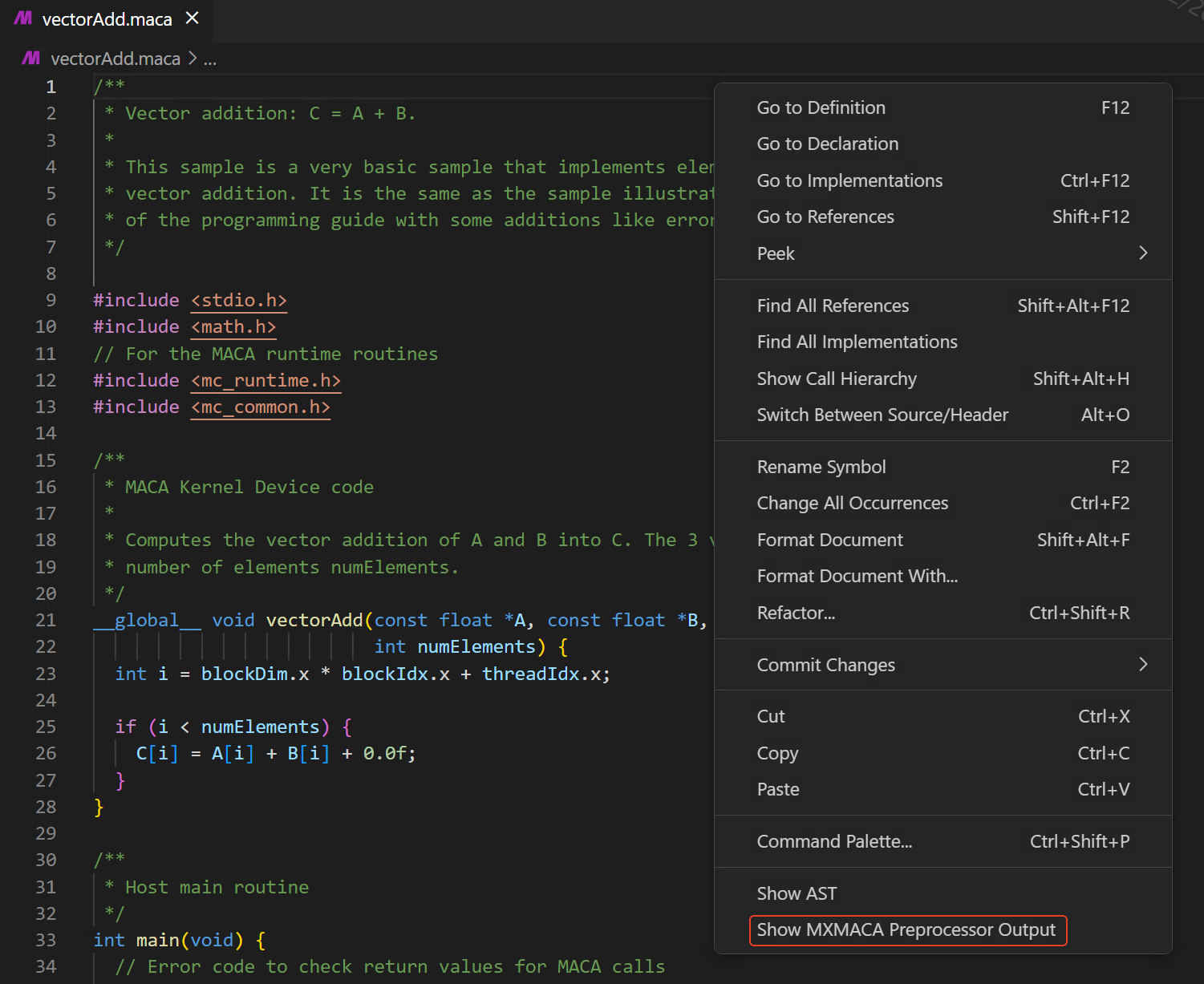Click Show AST menu item
Image resolution: width=1204 pixels, height=984 pixels.
click(797, 893)
